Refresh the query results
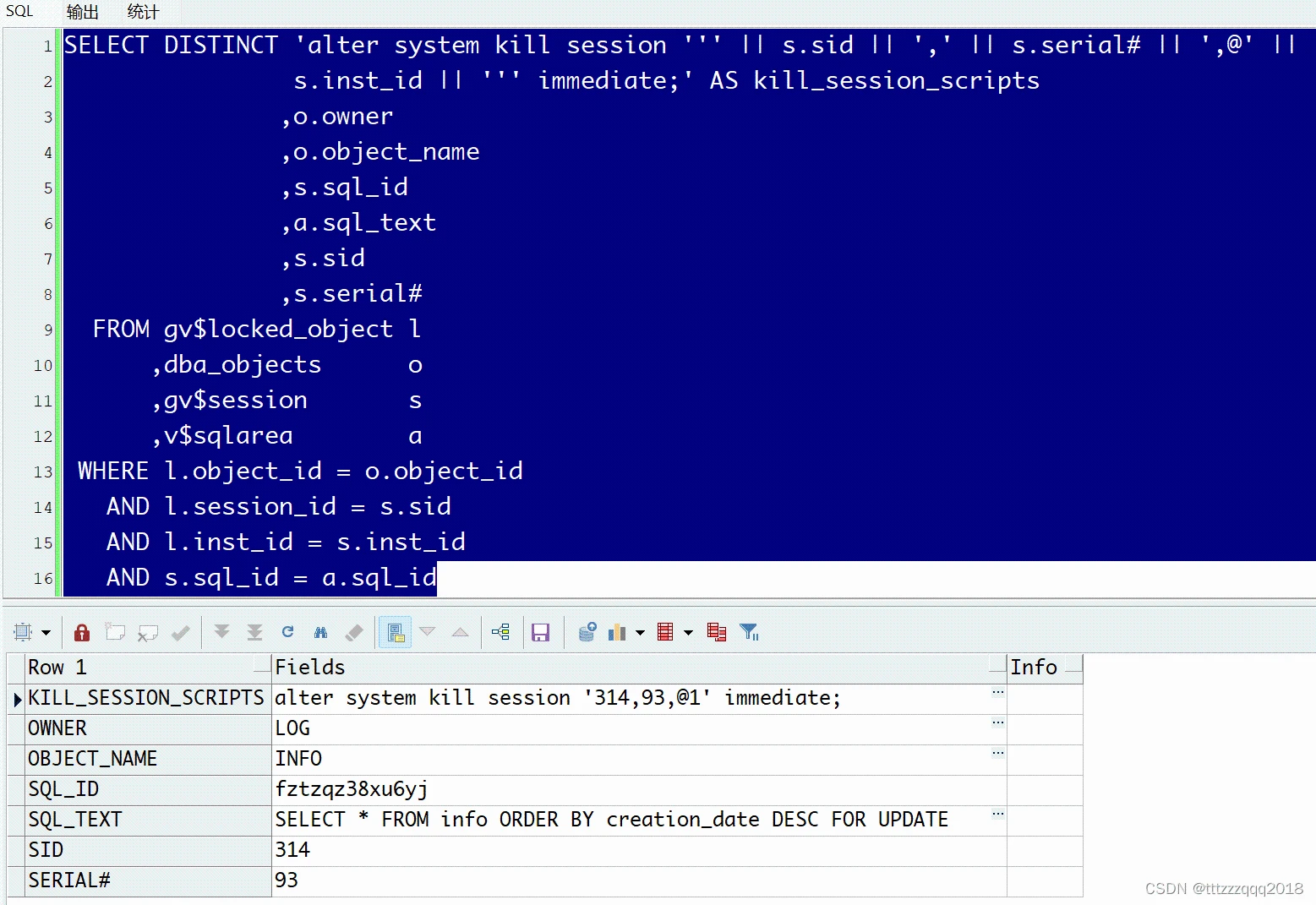This screenshot has height=905, width=1316. coord(287,632)
